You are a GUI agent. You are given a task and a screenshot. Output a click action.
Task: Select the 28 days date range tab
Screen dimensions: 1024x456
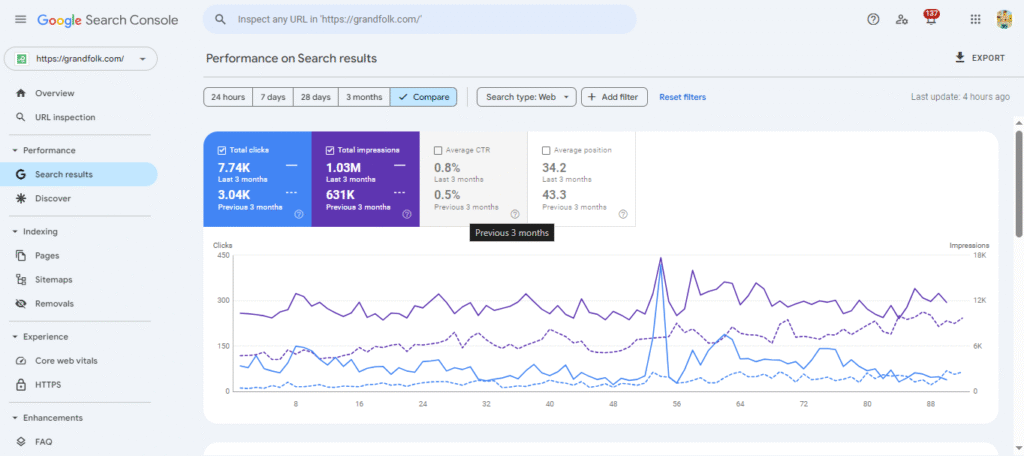click(314, 97)
